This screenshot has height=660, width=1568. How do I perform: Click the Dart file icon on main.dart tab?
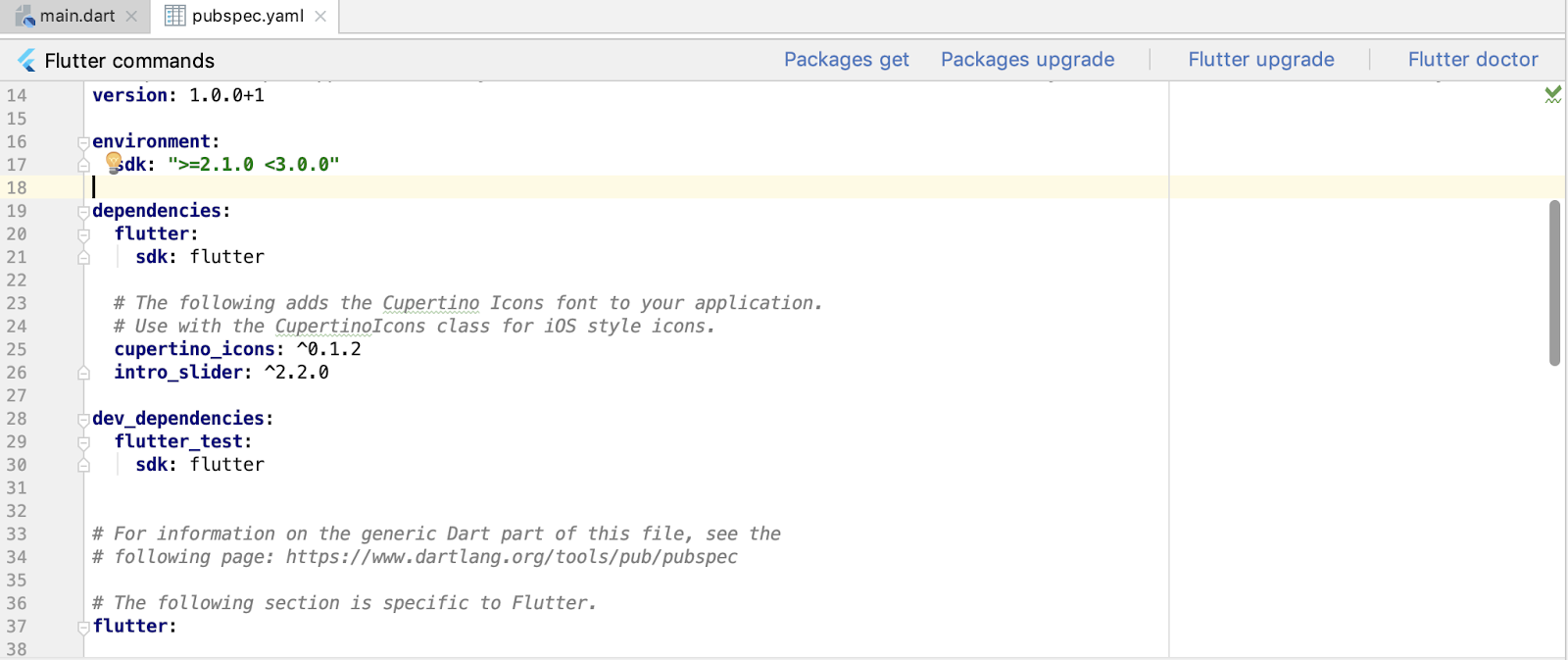click(x=25, y=16)
